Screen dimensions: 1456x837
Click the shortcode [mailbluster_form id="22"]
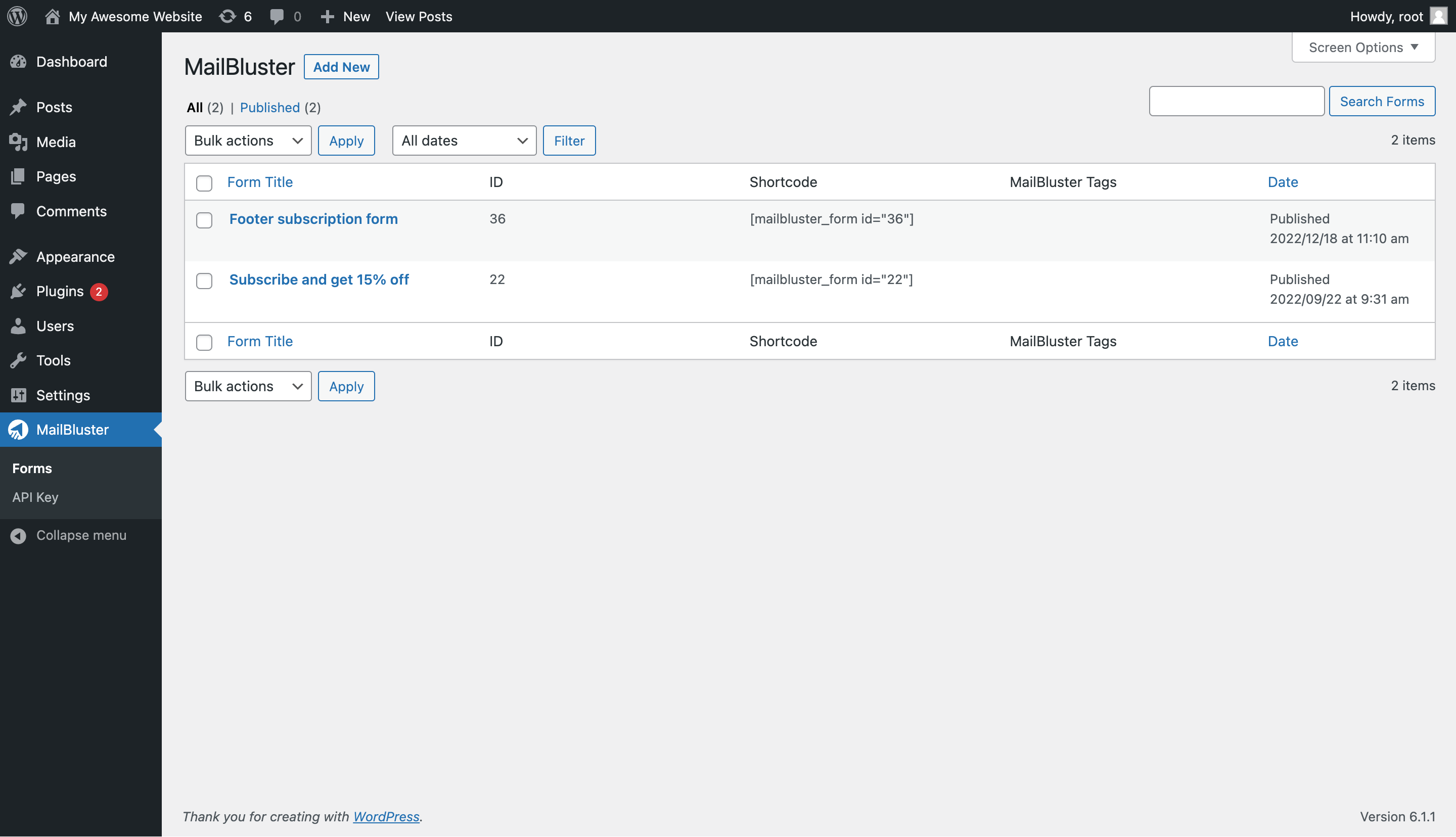(x=831, y=280)
